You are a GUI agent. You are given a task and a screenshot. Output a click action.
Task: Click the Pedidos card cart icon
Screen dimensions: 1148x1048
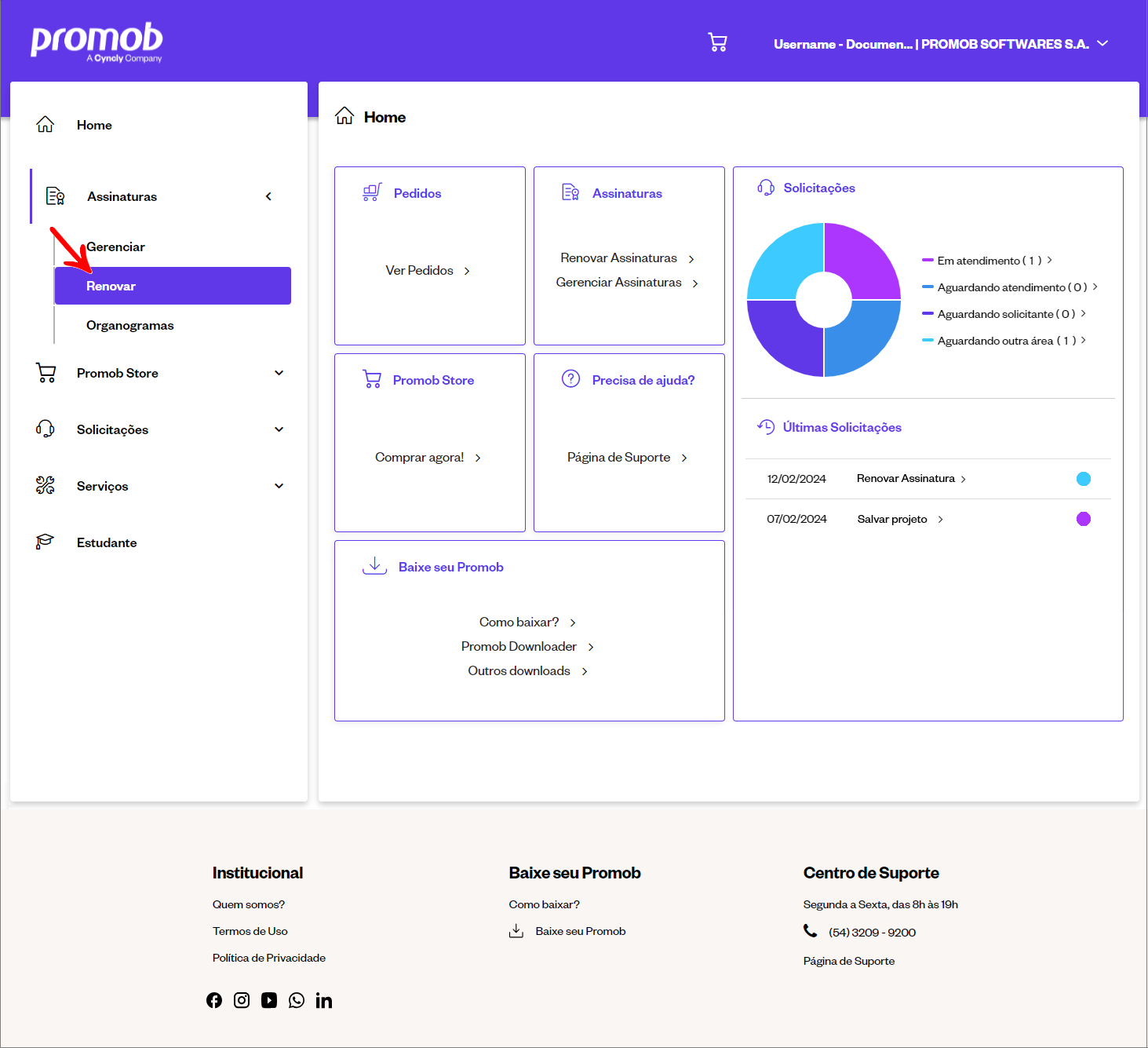[x=372, y=192]
